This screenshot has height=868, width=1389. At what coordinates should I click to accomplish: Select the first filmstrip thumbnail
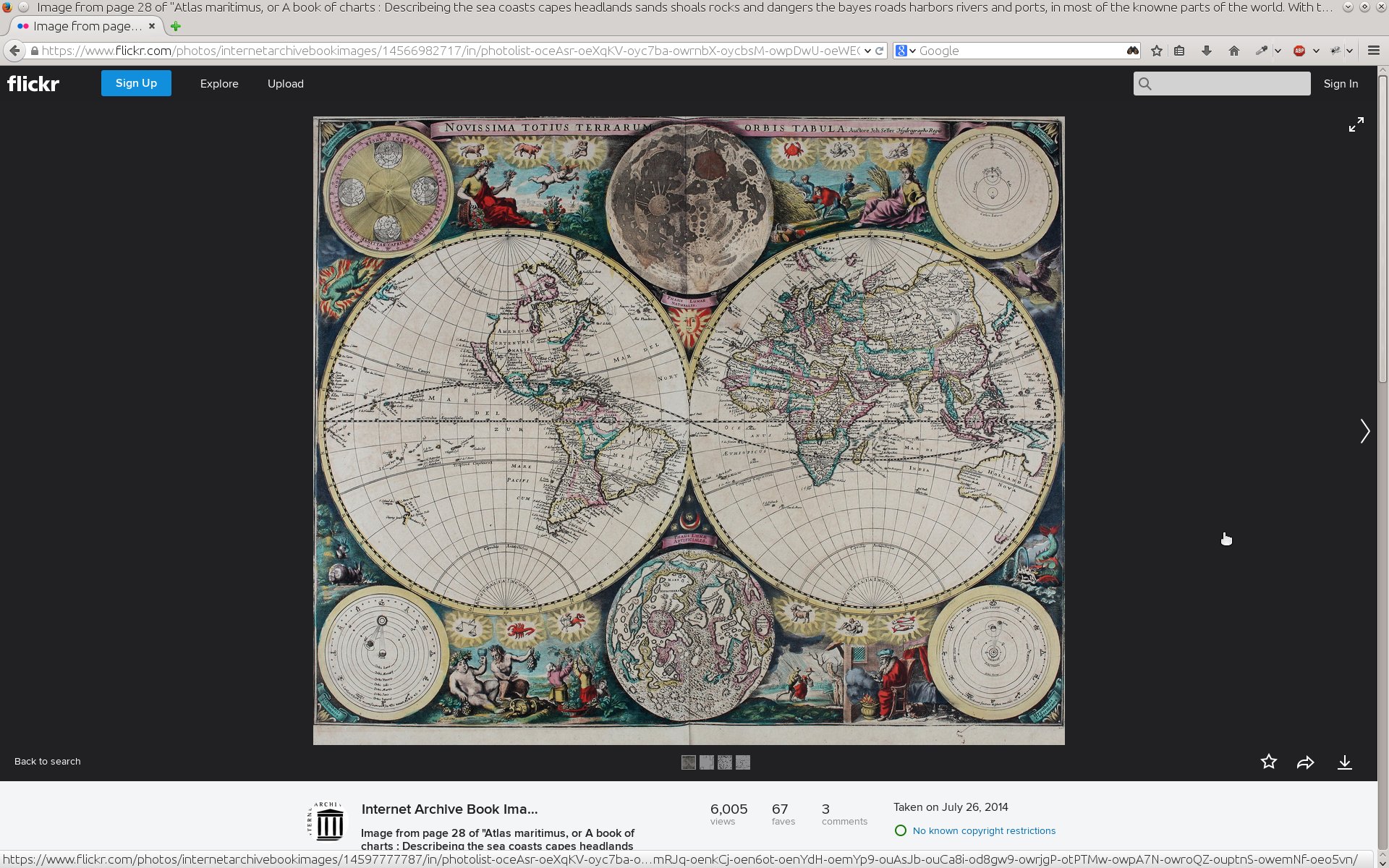[x=689, y=762]
